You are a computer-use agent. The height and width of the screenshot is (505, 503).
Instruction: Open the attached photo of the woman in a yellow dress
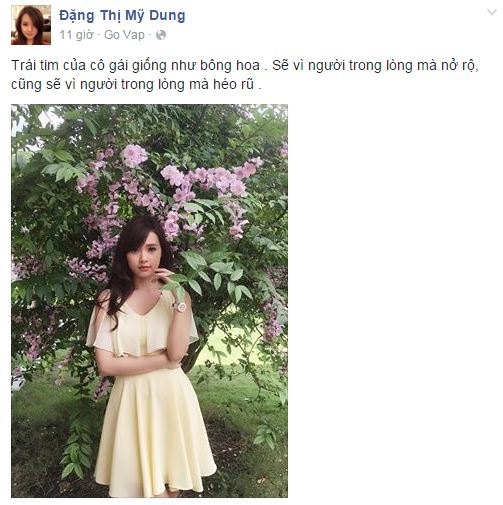(x=149, y=301)
